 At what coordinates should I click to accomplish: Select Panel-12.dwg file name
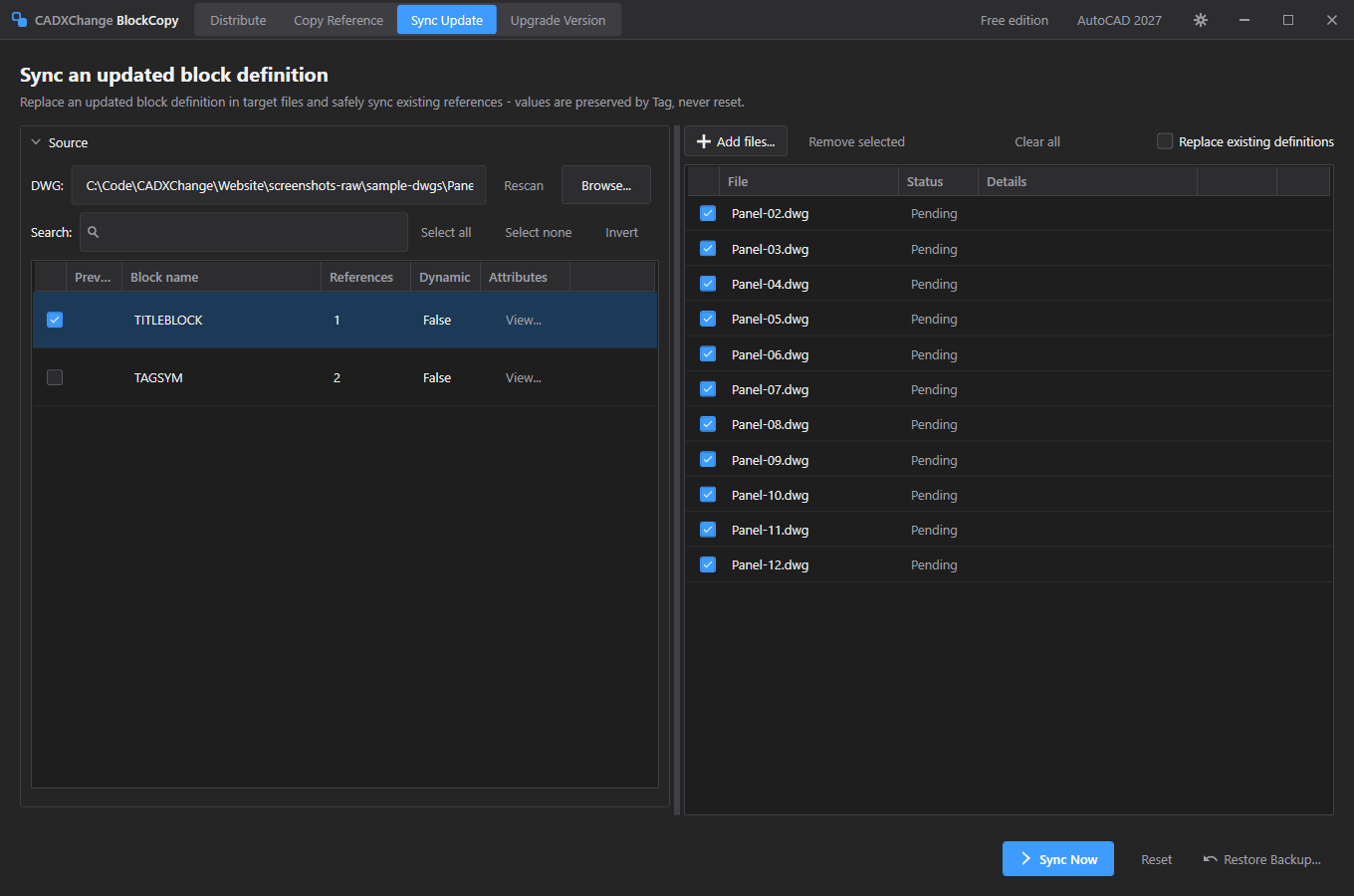tap(770, 564)
